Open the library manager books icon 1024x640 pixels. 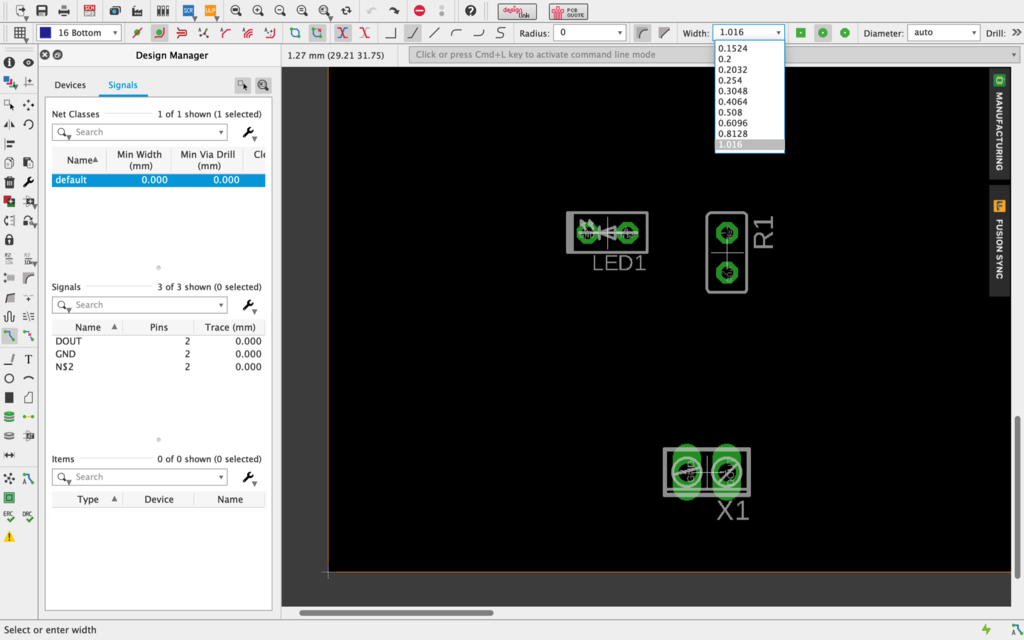[163, 10]
